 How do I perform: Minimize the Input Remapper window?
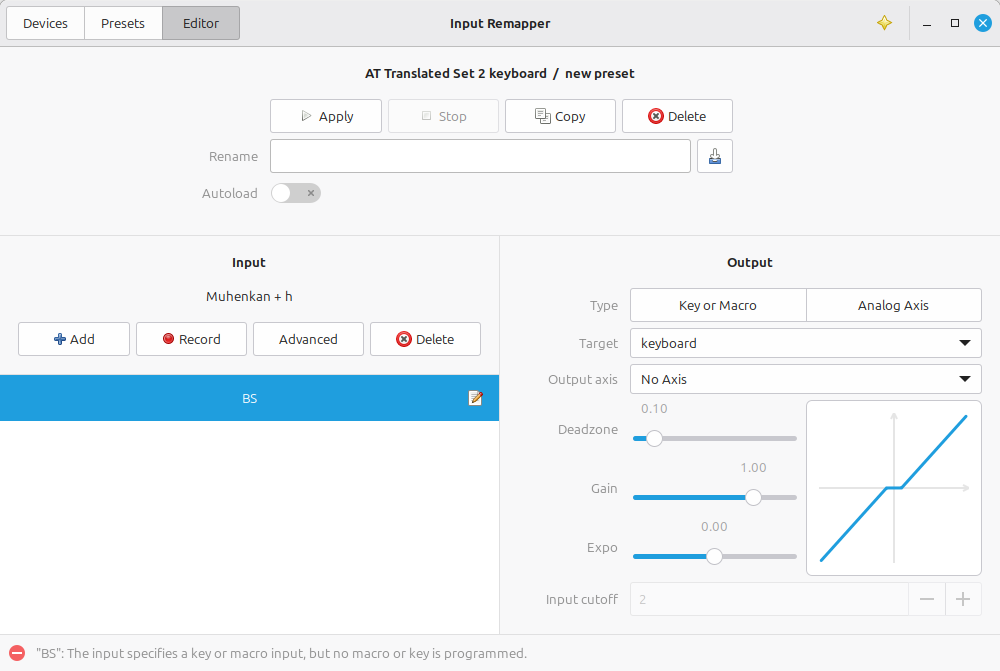click(x=927, y=24)
